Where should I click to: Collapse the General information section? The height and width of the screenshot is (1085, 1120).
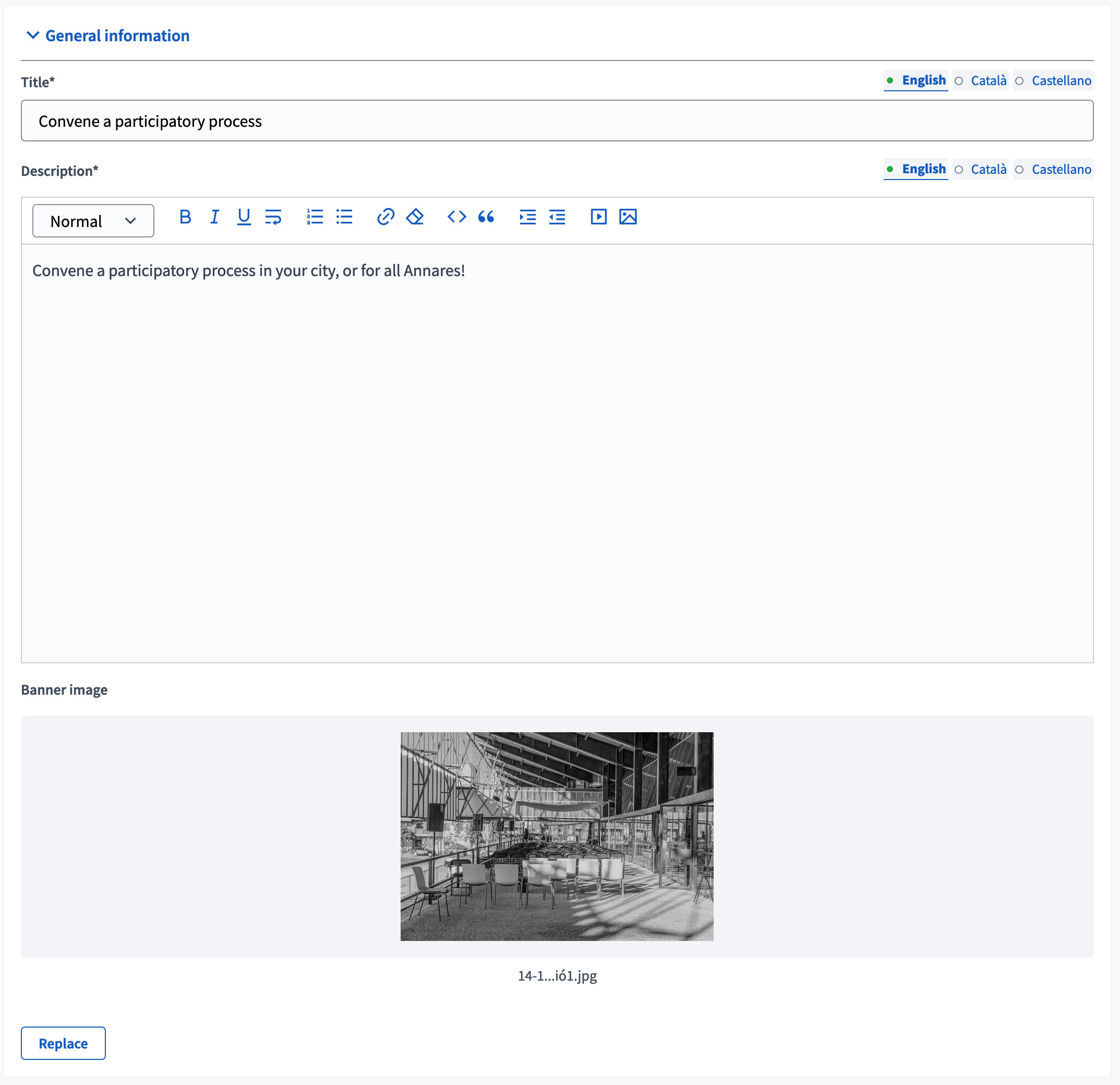pos(107,35)
